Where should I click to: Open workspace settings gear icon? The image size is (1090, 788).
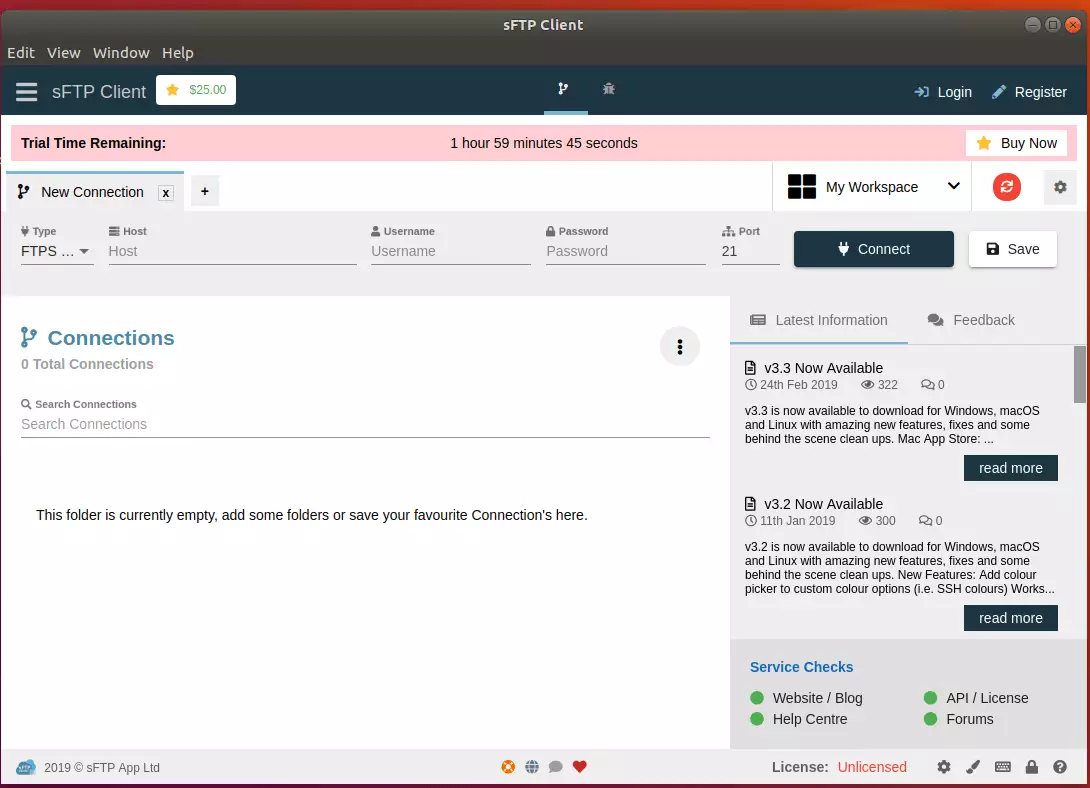click(1060, 187)
